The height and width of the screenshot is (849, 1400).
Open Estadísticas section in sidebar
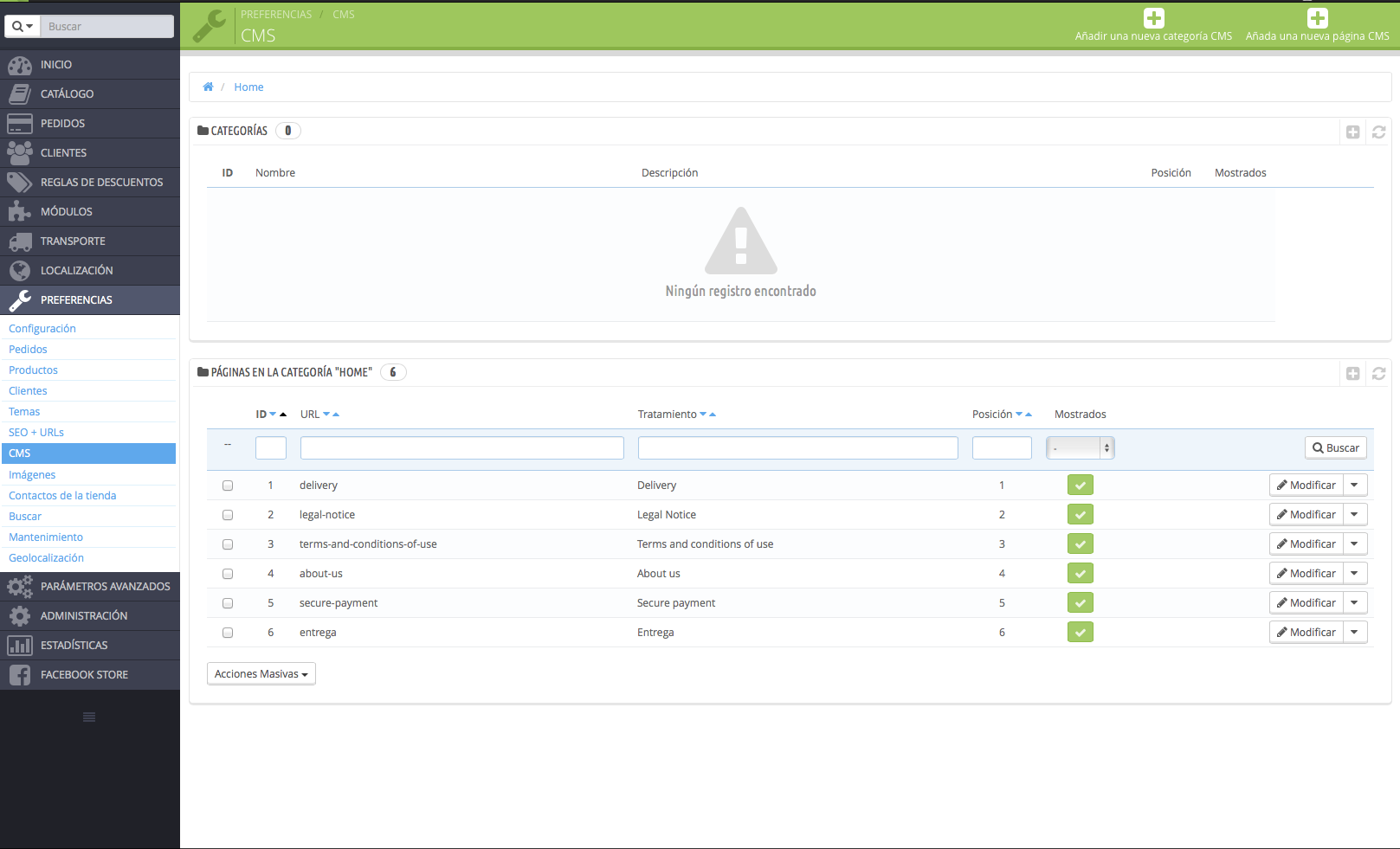pos(90,646)
